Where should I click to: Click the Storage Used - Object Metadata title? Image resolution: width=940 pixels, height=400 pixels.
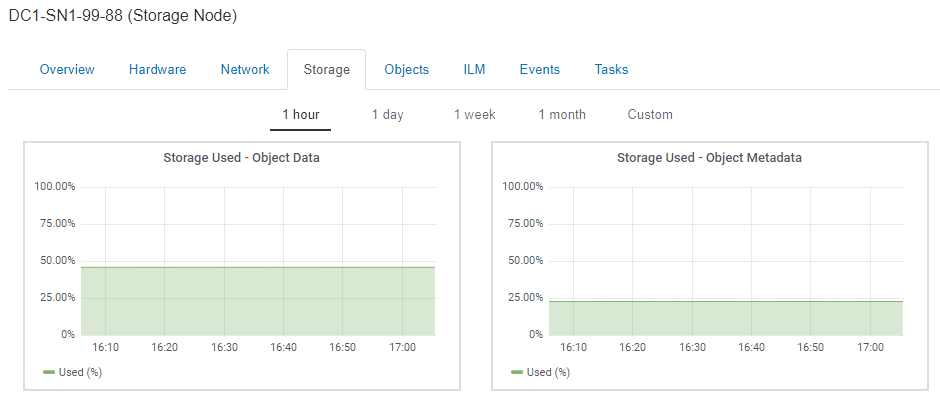click(709, 158)
